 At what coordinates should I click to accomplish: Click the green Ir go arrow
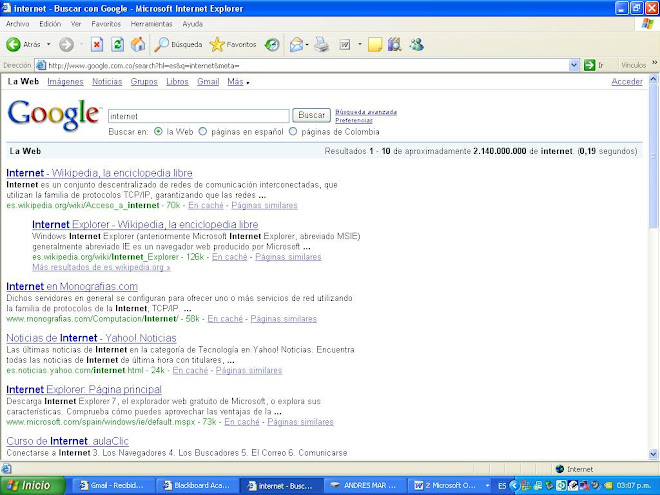click(589, 65)
